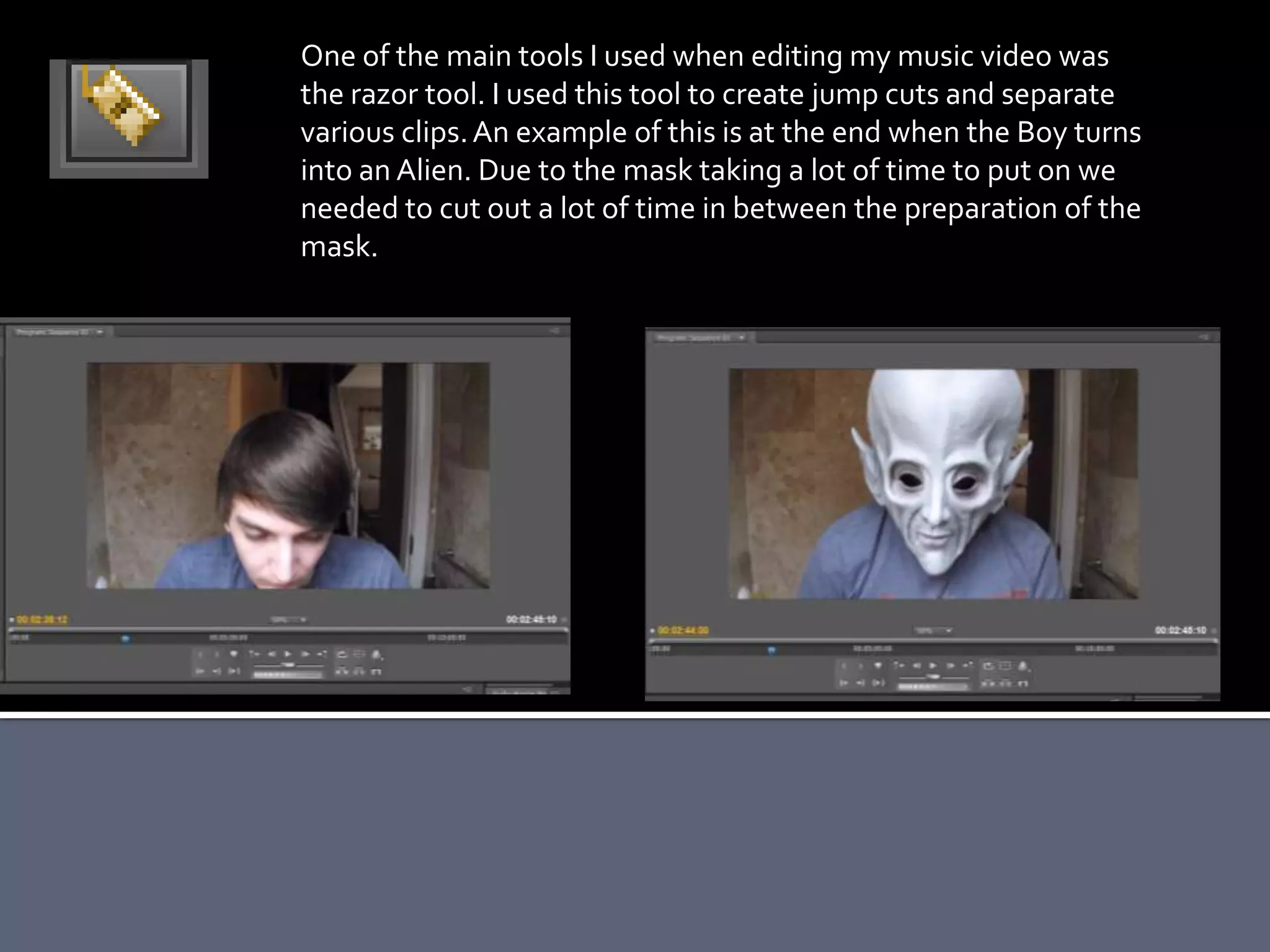
Task: Click Play In to Out in left monitor
Action: click(x=234, y=671)
